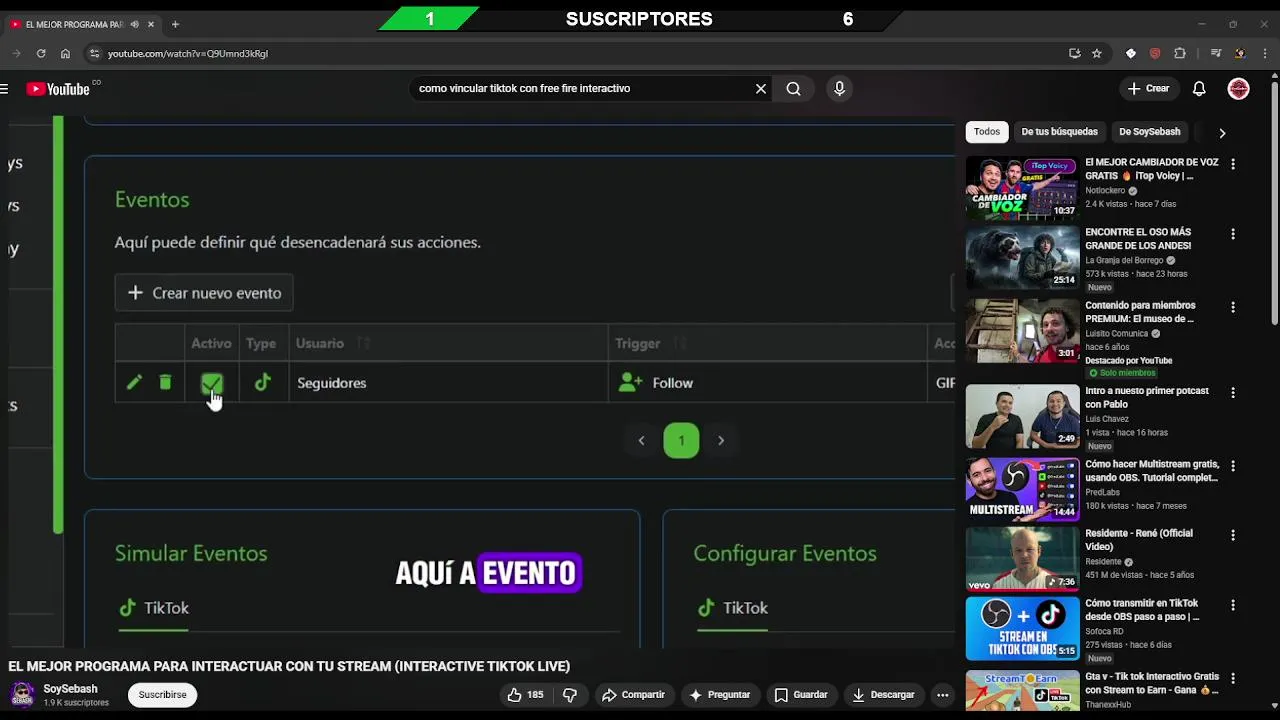Open options menu for Cómo transmitir en TikTok video

tap(1233, 605)
